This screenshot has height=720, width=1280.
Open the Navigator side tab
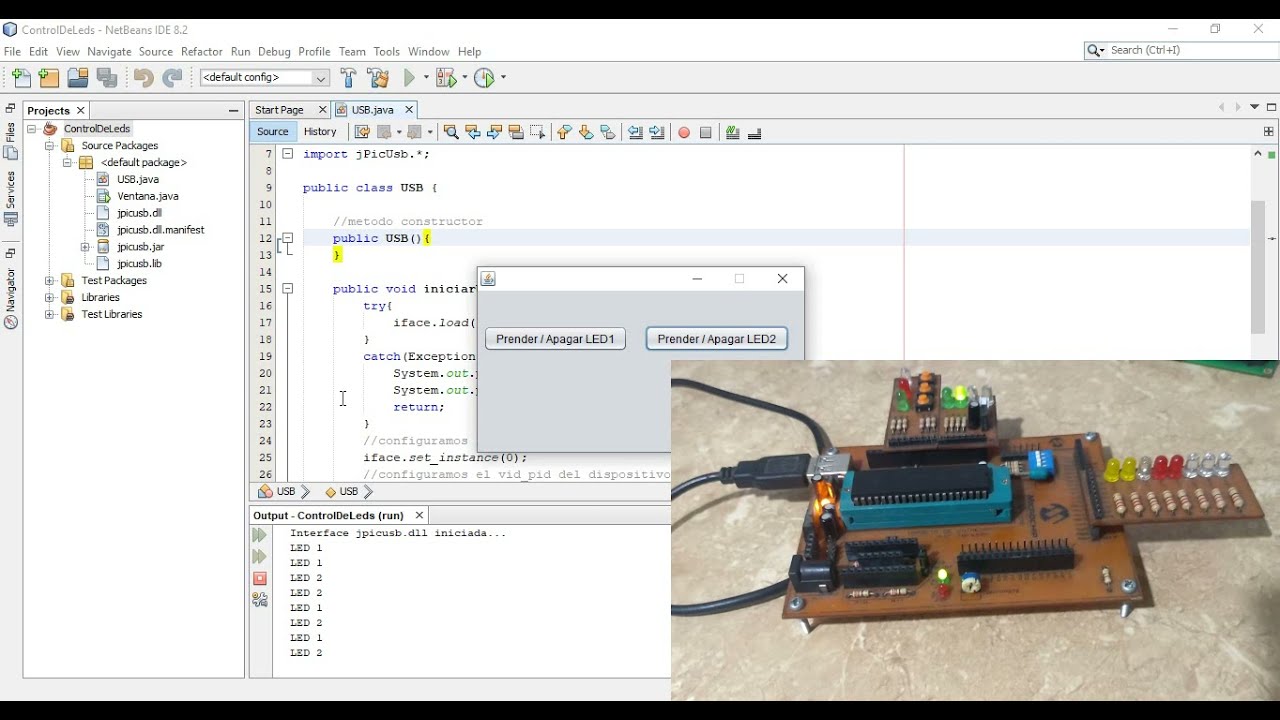coord(10,297)
